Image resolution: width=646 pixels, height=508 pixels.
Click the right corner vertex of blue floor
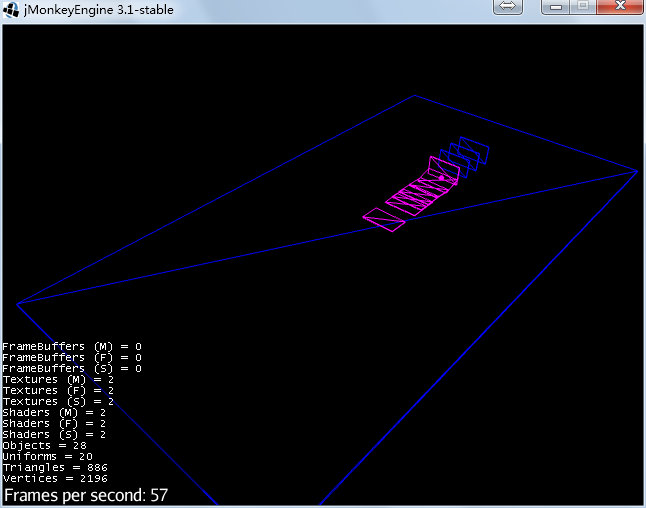(x=636, y=171)
